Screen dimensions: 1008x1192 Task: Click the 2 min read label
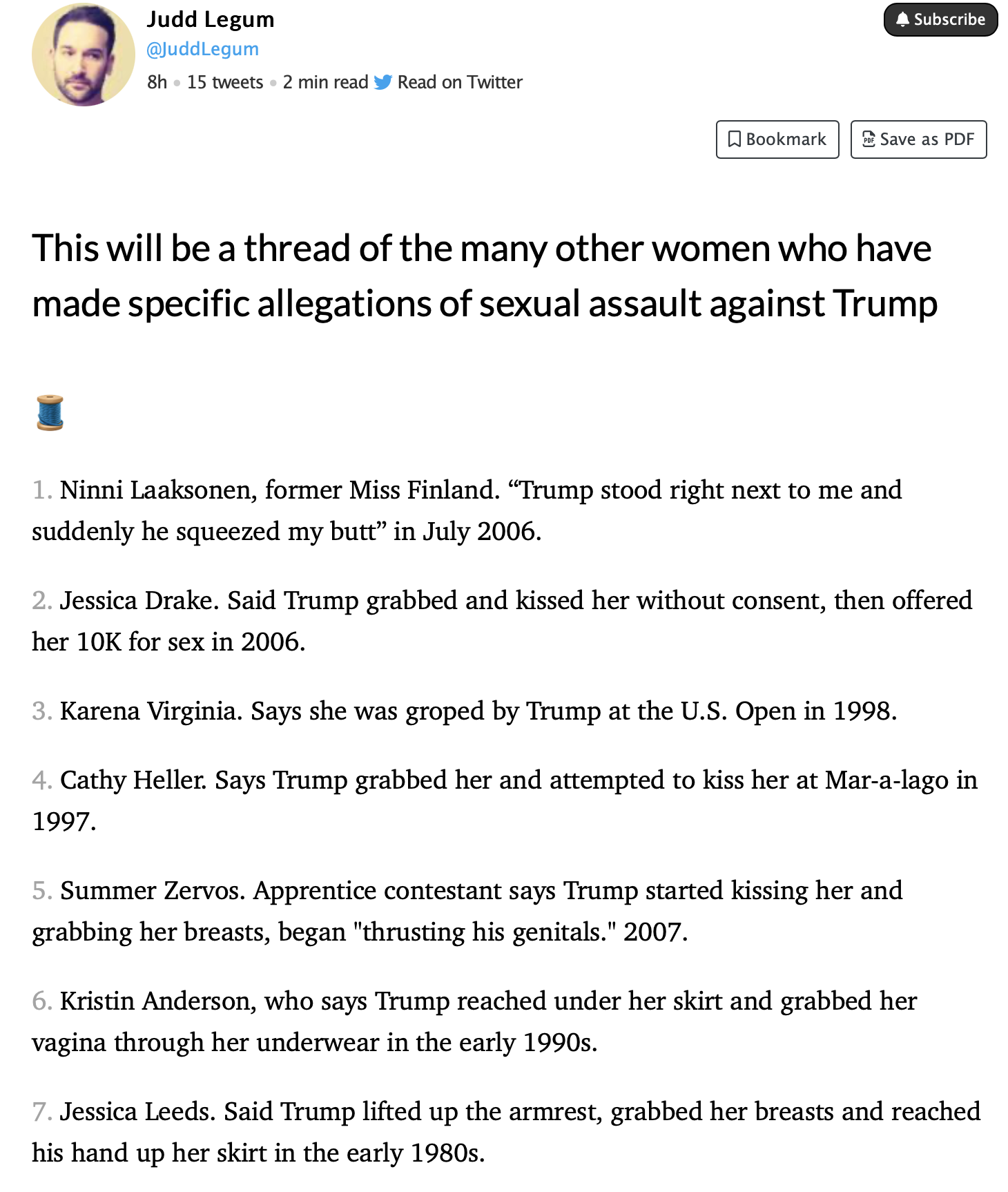(x=325, y=83)
